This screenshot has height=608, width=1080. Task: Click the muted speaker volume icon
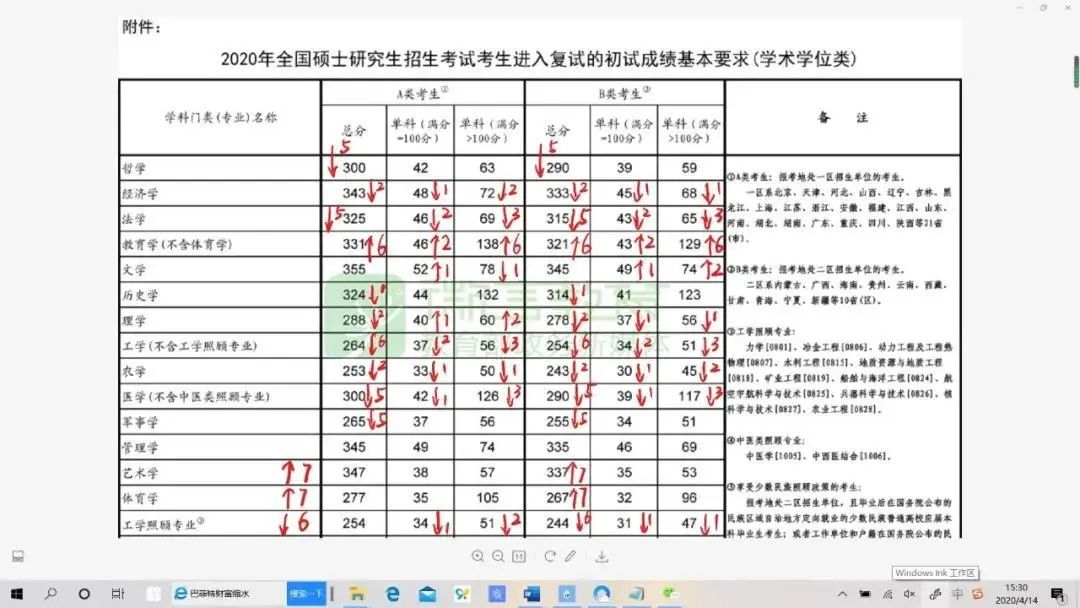pos(910,594)
